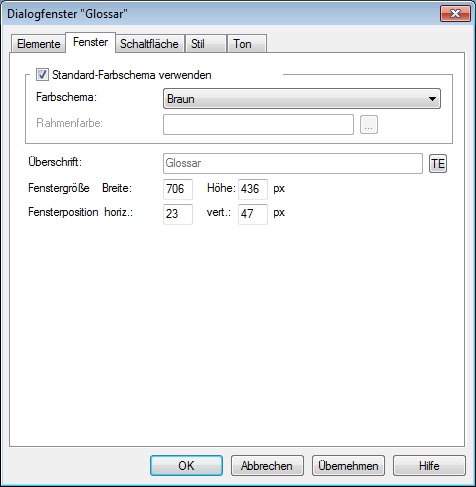Confirm with the OK button
476x487 pixels.
[186, 466]
